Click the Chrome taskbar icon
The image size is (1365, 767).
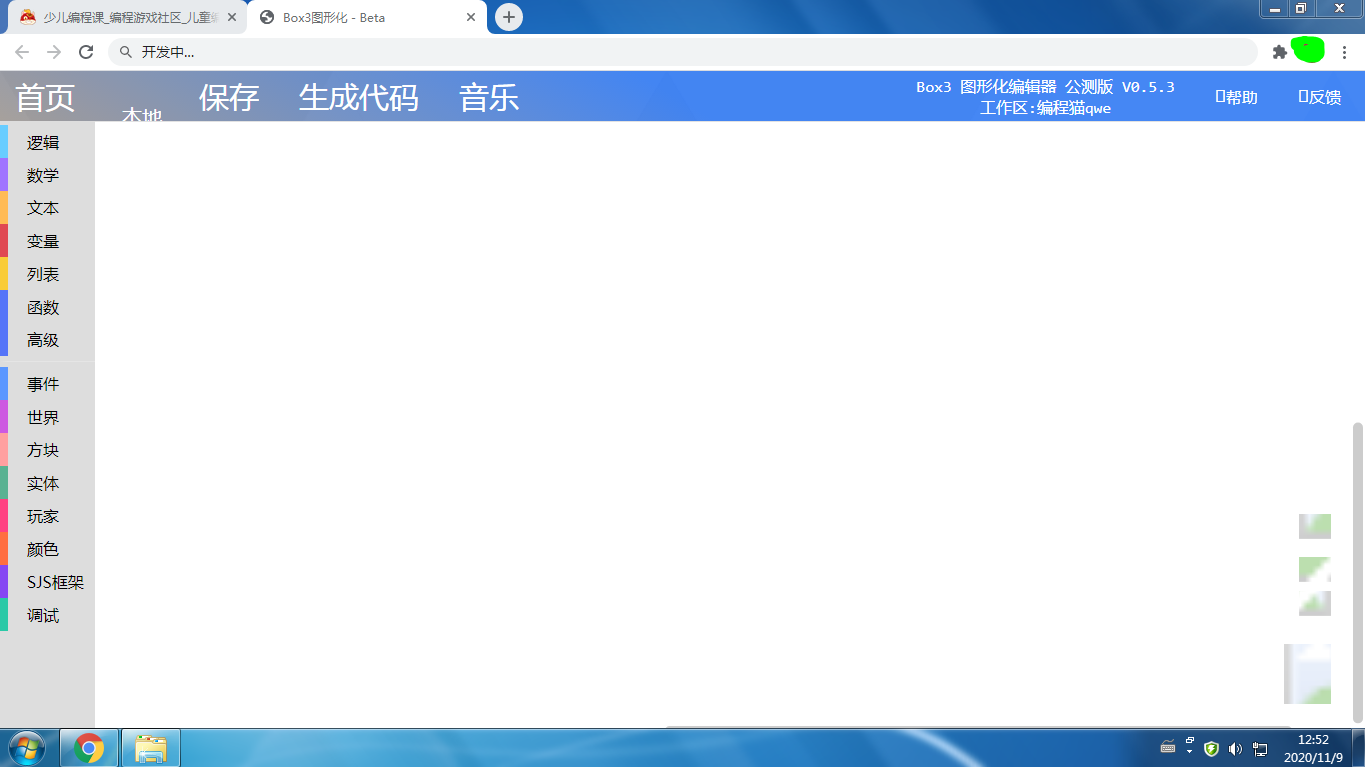[x=89, y=748]
